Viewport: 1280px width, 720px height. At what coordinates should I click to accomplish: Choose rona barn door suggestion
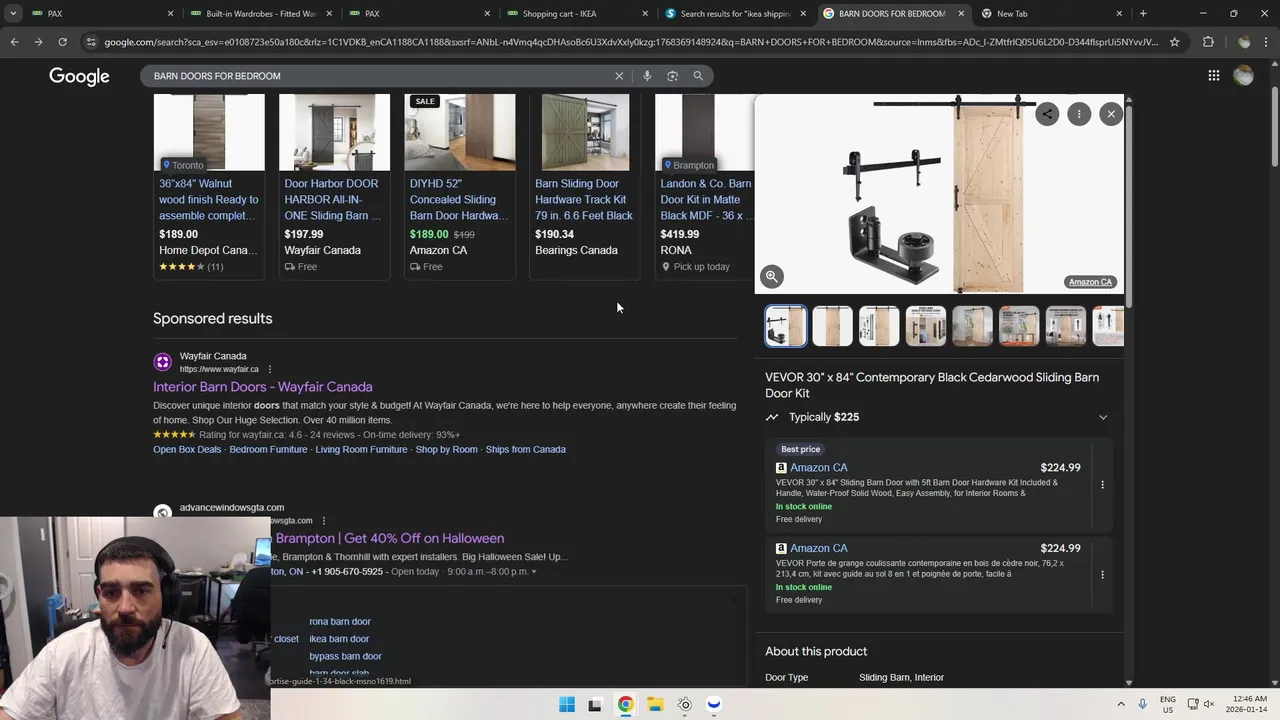tap(340, 622)
